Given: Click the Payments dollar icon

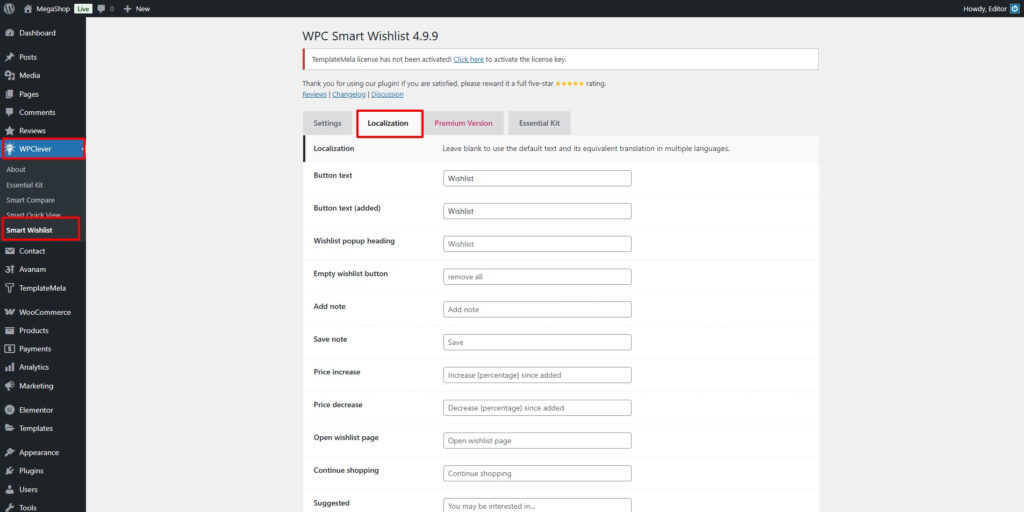Looking at the screenshot, I should click(10, 349).
